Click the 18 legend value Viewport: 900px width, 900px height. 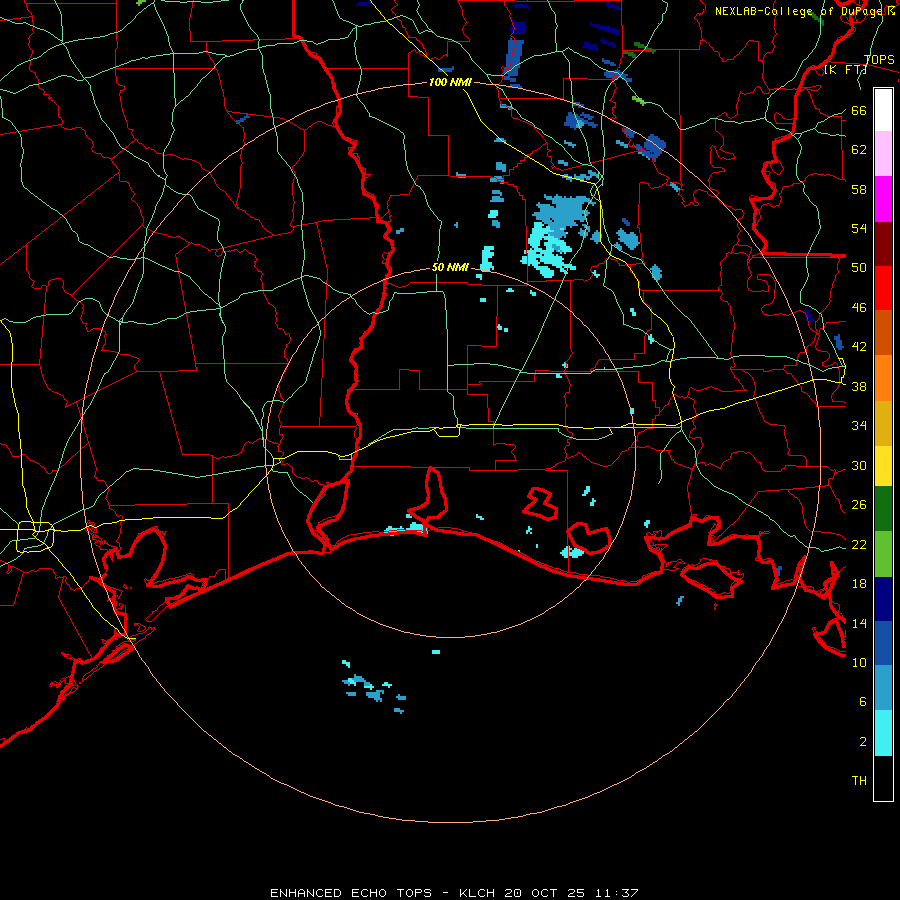pos(859,584)
